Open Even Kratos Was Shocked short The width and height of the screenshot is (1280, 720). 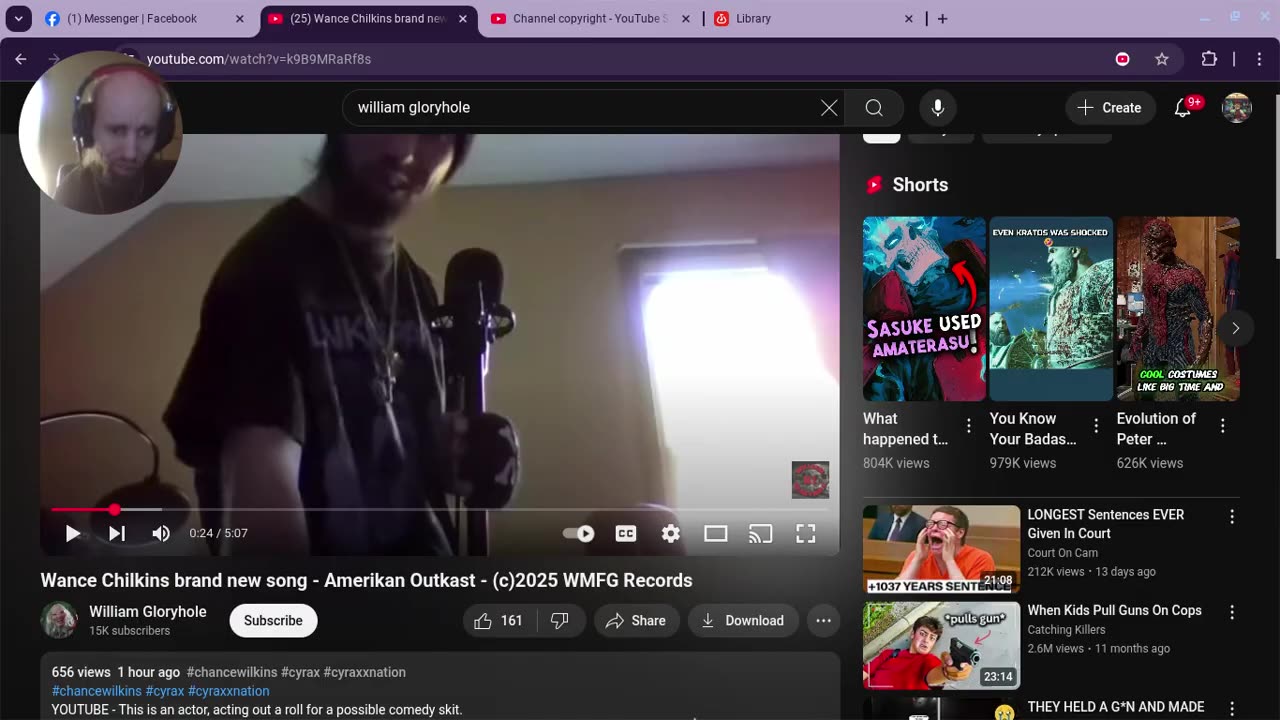pyautogui.click(x=1051, y=309)
